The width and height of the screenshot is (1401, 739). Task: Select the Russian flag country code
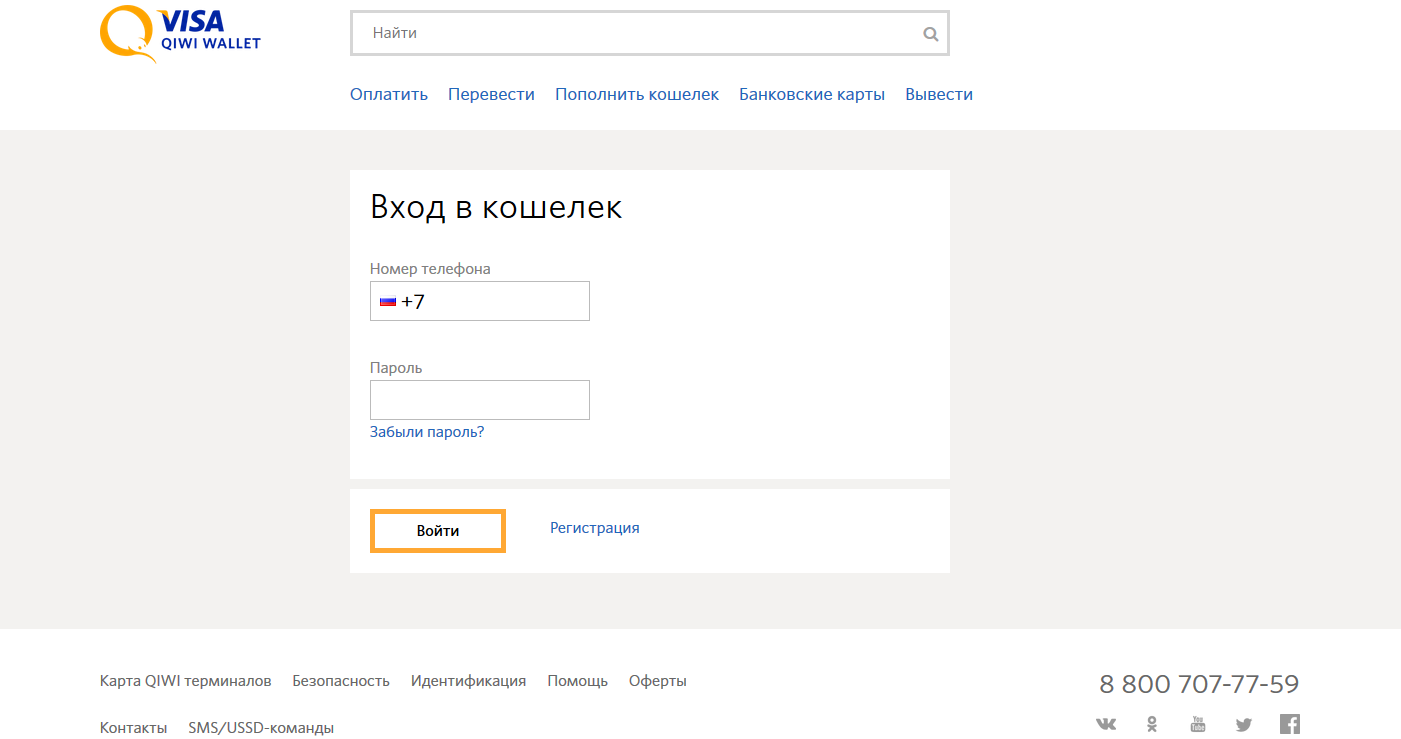(388, 301)
